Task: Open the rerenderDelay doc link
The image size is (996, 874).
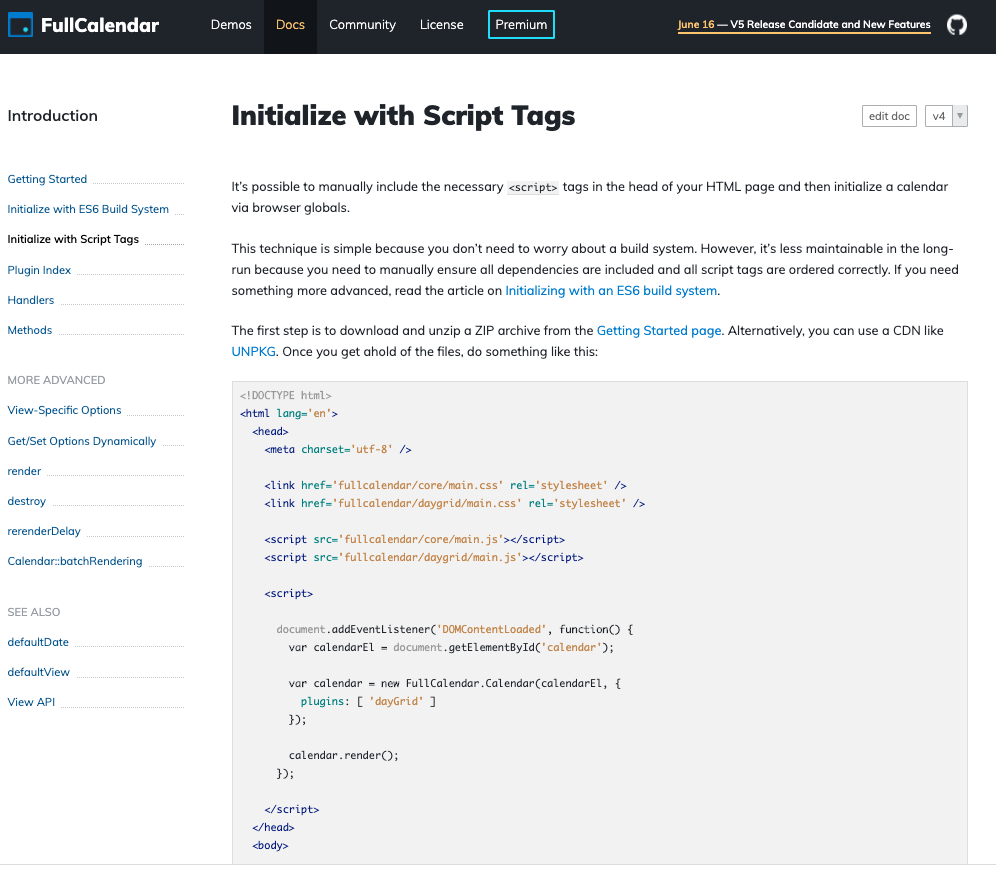Action: point(44,531)
